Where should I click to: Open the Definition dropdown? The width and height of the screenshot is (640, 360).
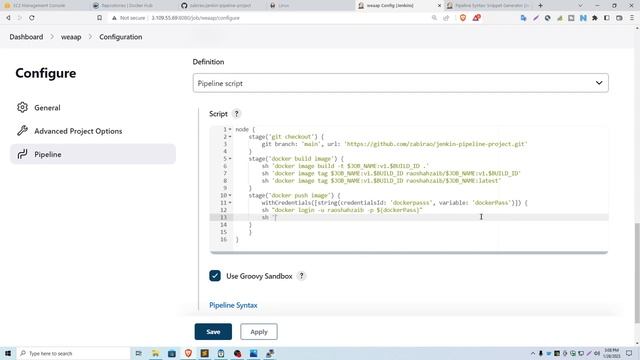click(x=400, y=83)
